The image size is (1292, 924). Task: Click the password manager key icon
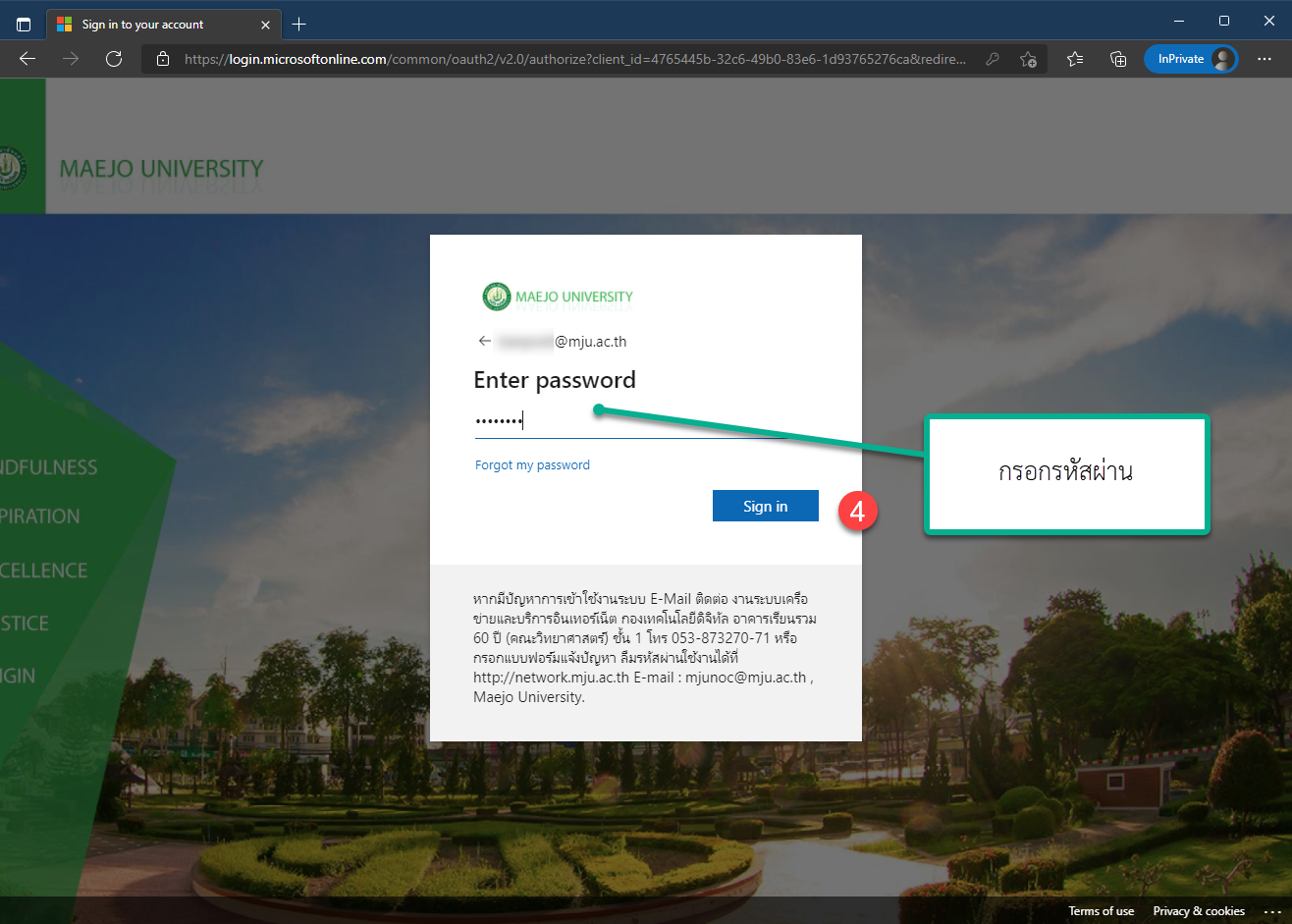(993, 59)
